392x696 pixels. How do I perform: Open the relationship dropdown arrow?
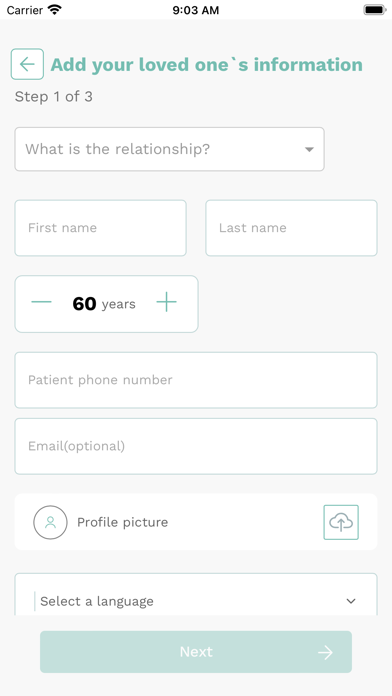coord(309,150)
